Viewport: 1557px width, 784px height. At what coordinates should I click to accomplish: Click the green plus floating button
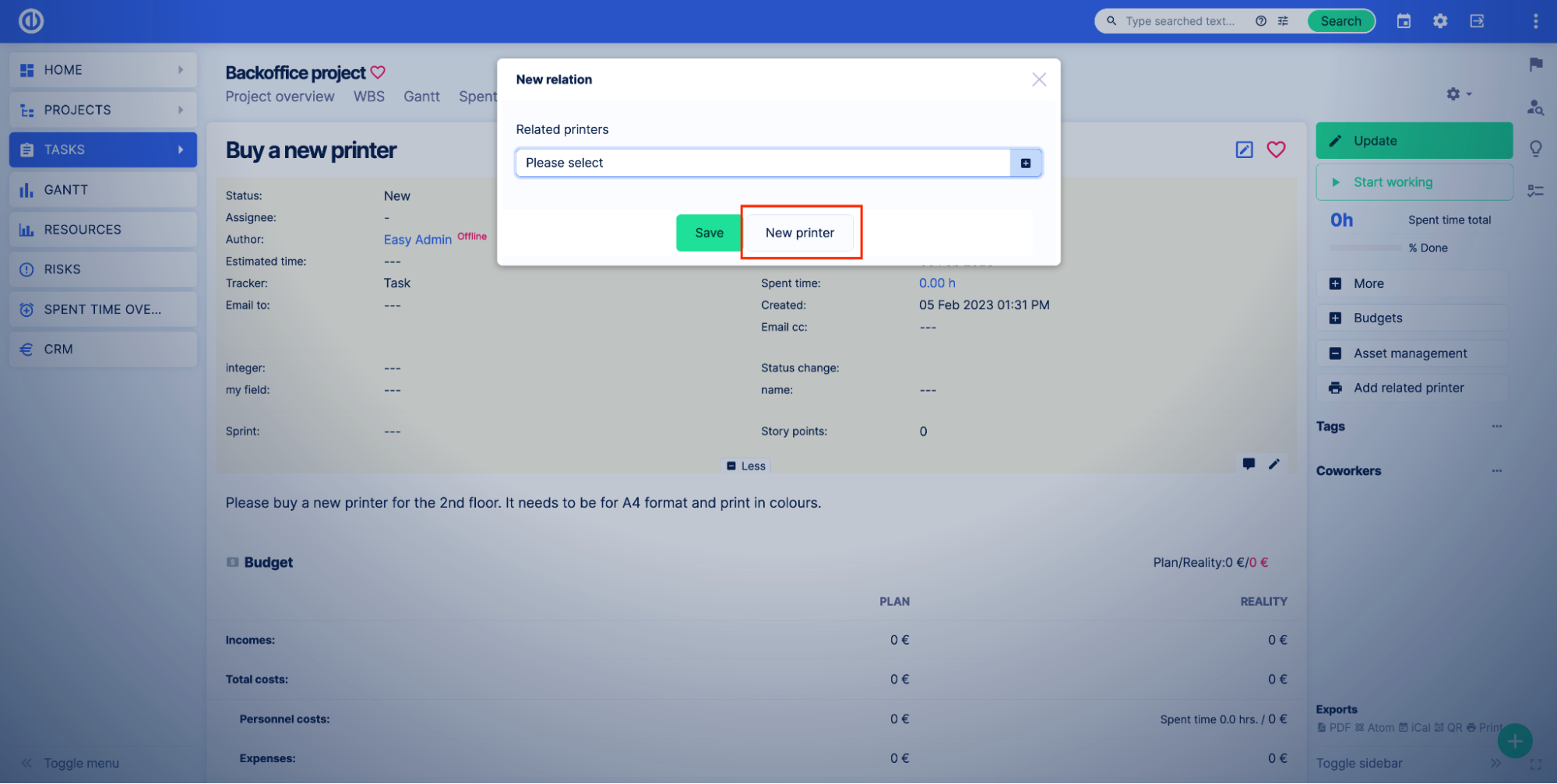pyautogui.click(x=1514, y=740)
